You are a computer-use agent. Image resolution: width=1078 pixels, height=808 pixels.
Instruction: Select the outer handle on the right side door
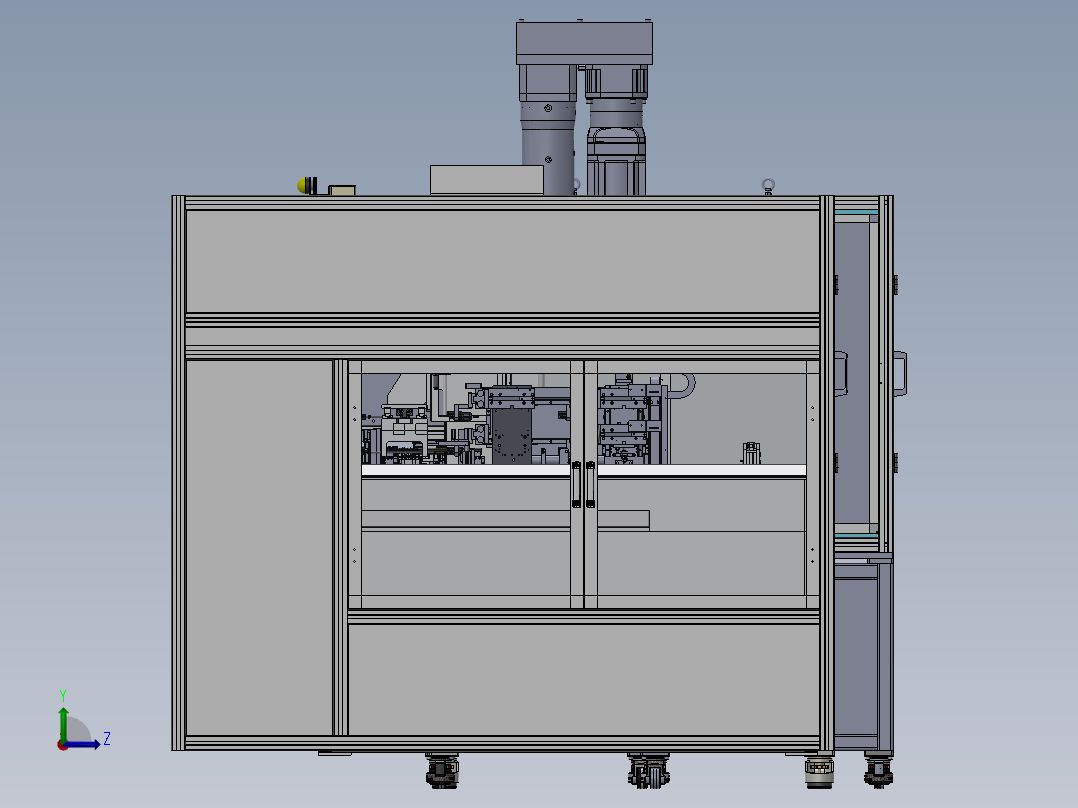click(900, 373)
